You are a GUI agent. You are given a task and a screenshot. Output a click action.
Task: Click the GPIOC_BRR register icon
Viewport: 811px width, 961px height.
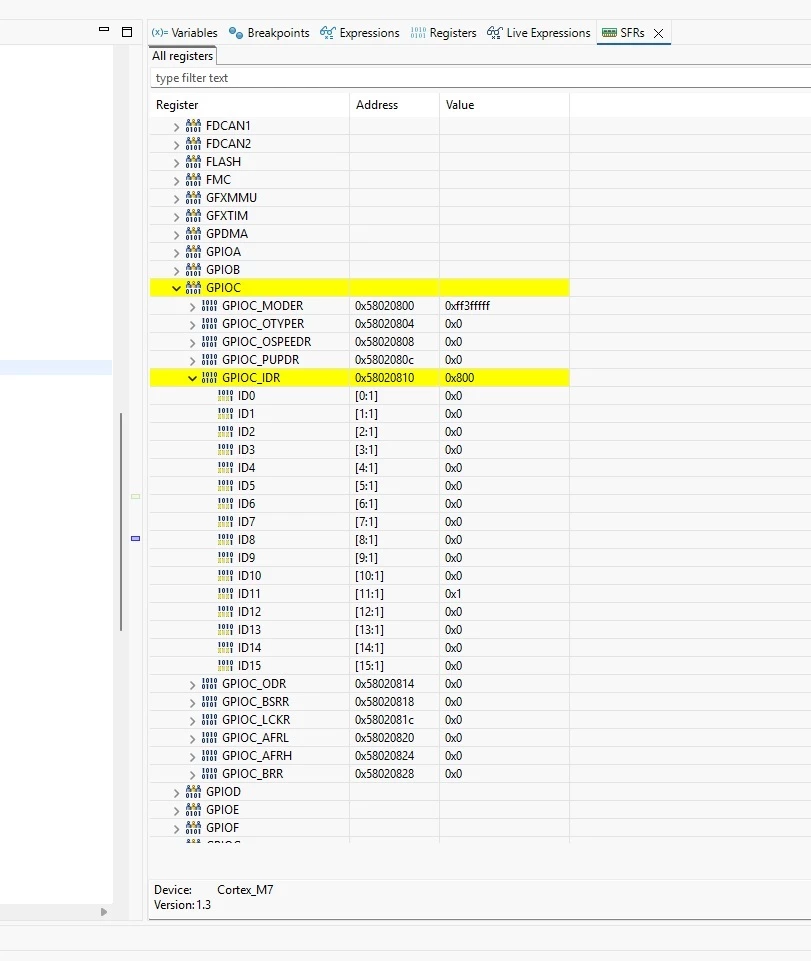coord(209,773)
